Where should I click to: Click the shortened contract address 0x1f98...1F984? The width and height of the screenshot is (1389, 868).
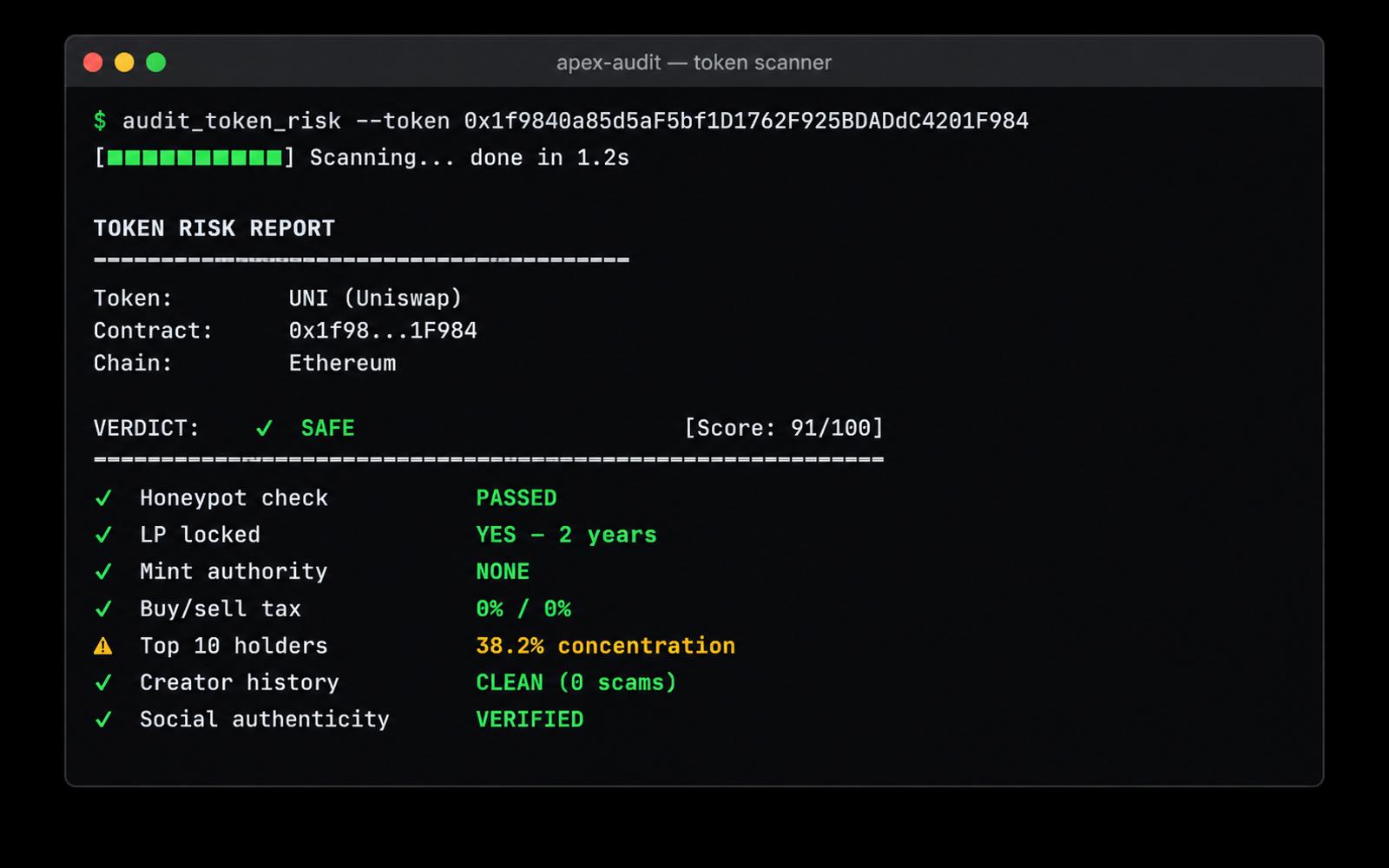(383, 331)
